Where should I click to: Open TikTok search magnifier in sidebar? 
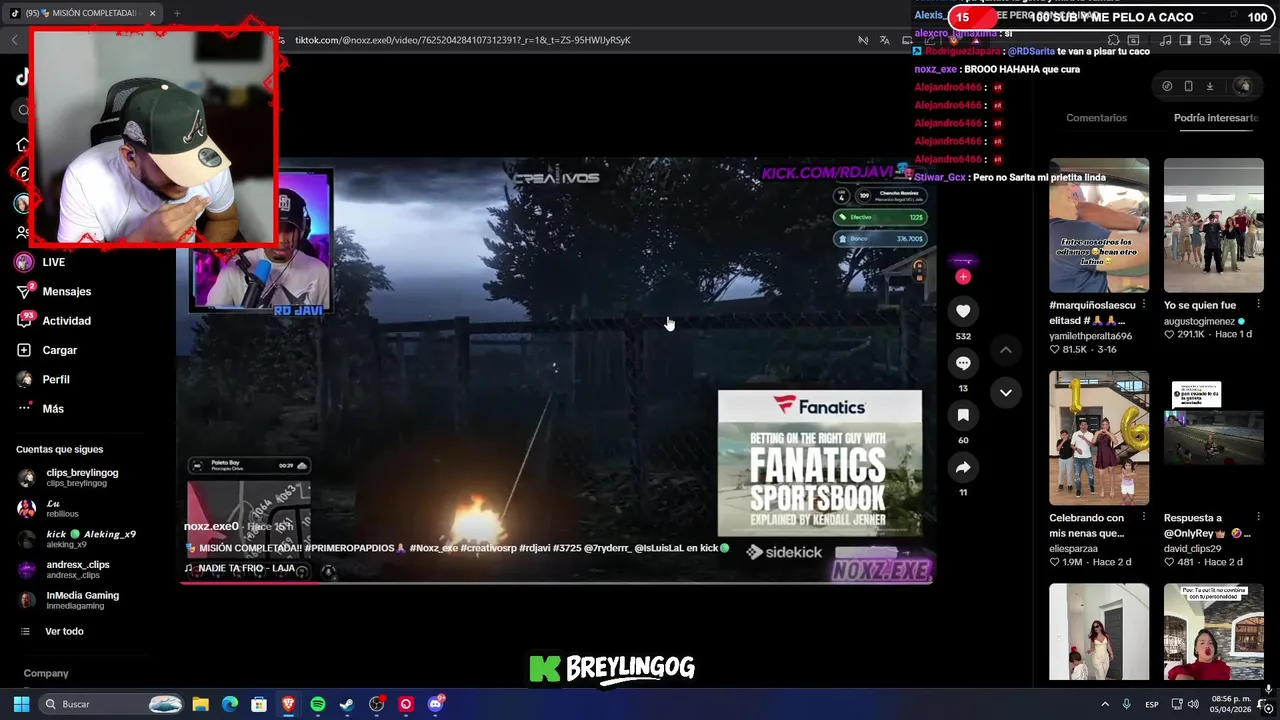(23, 110)
